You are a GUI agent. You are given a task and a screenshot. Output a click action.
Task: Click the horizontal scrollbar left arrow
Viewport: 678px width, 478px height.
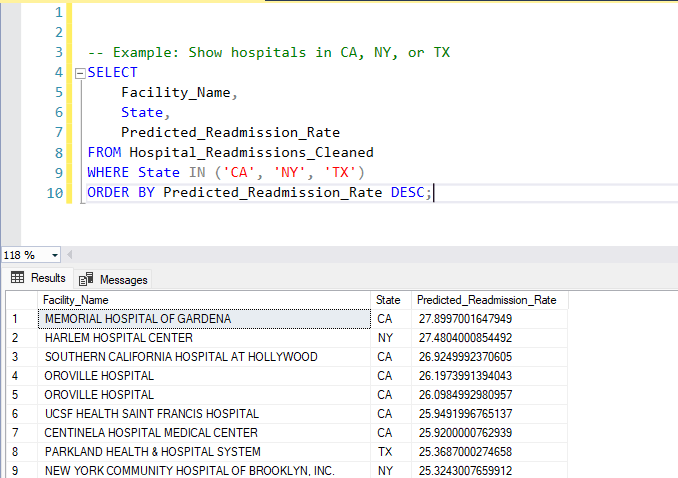click(x=69, y=255)
